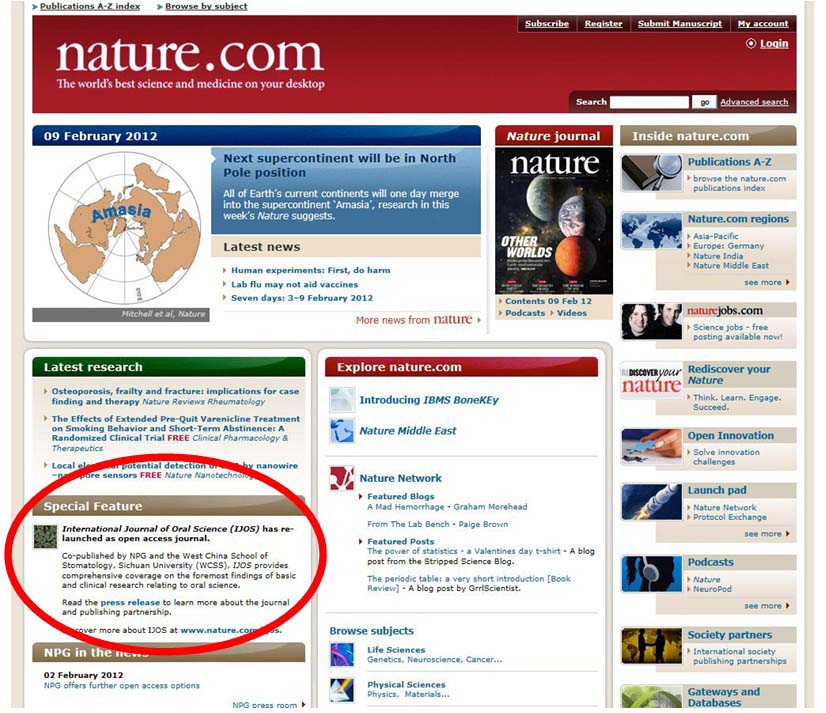Screen dimensions: 826x713
Task: Open Osteoporosis, frailty and fracture article
Action: point(175,396)
